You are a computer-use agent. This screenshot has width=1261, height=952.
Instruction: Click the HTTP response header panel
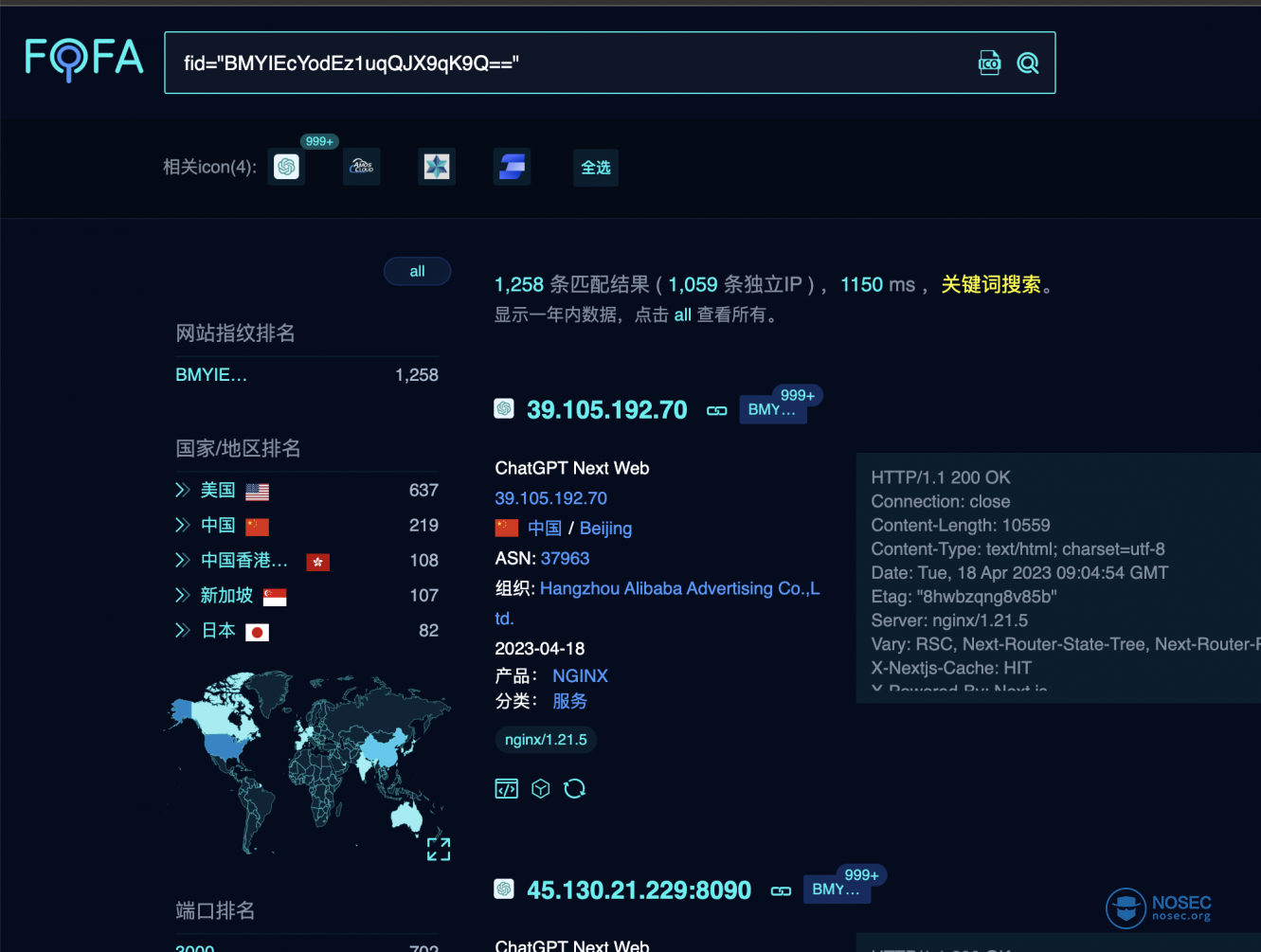(1058, 578)
